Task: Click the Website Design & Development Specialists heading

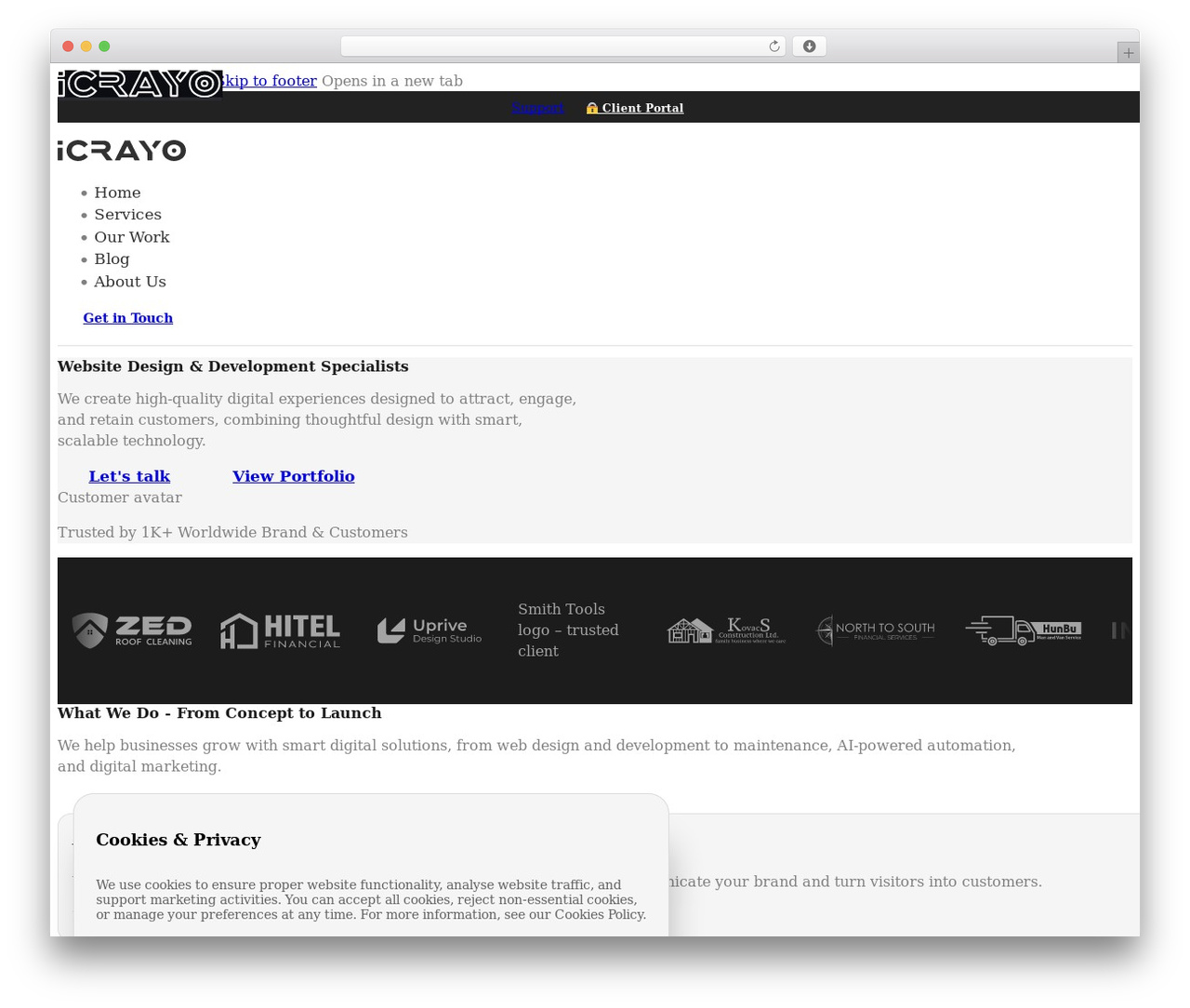Action: tap(233, 366)
